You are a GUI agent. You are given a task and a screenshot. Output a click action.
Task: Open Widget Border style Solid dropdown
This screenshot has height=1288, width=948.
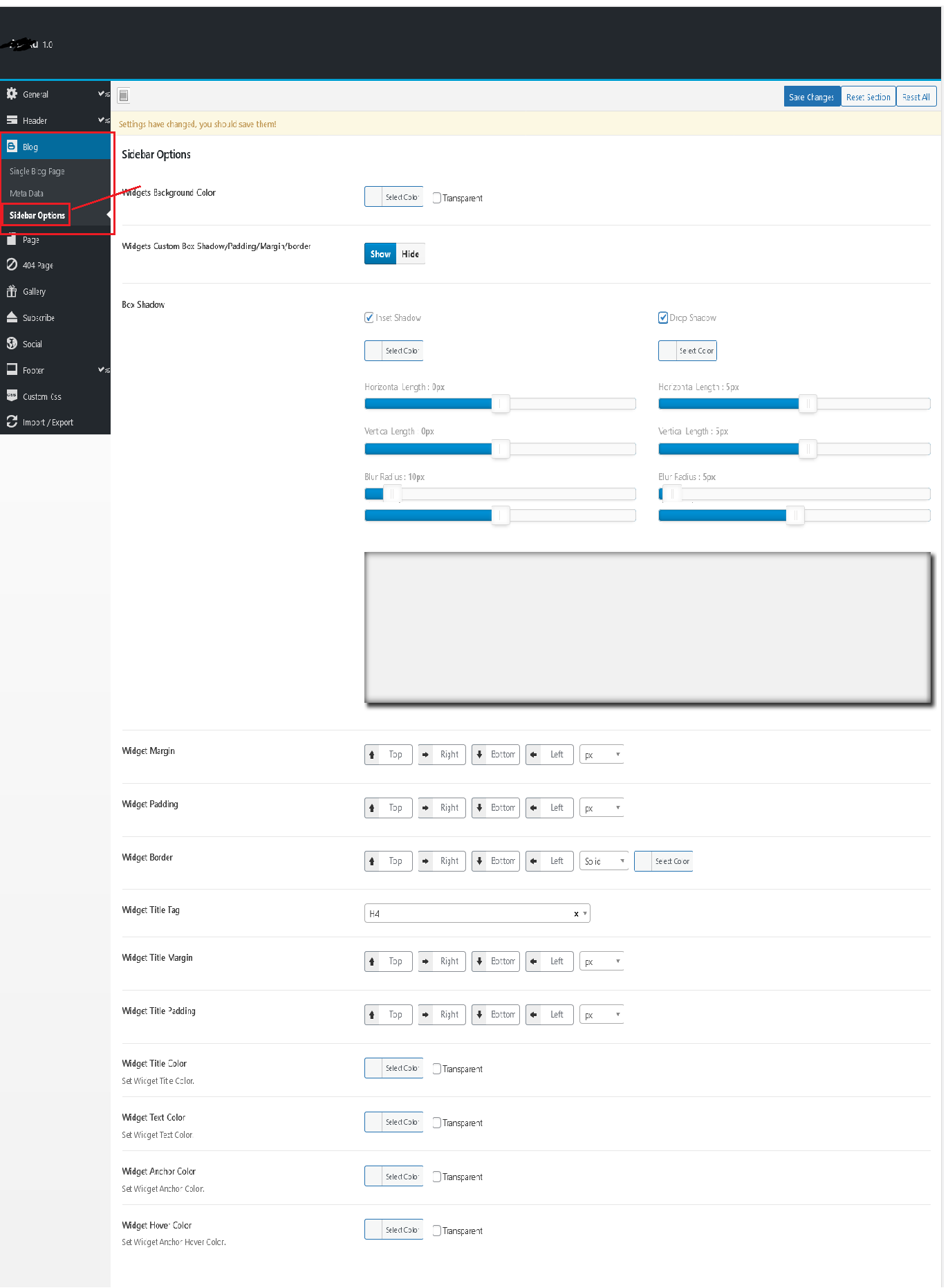coord(604,861)
